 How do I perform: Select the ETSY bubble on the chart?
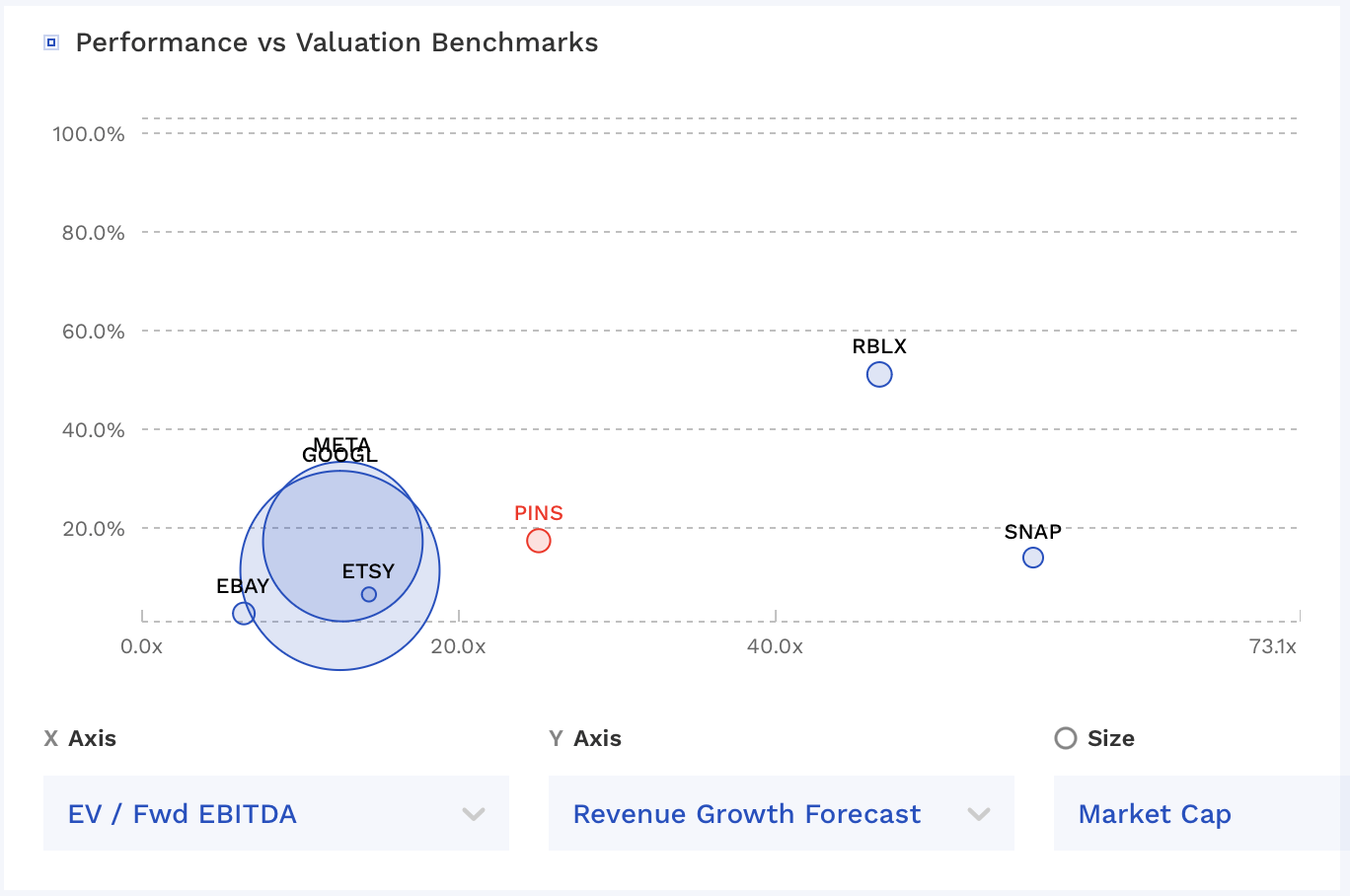pyautogui.click(x=368, y=593)
